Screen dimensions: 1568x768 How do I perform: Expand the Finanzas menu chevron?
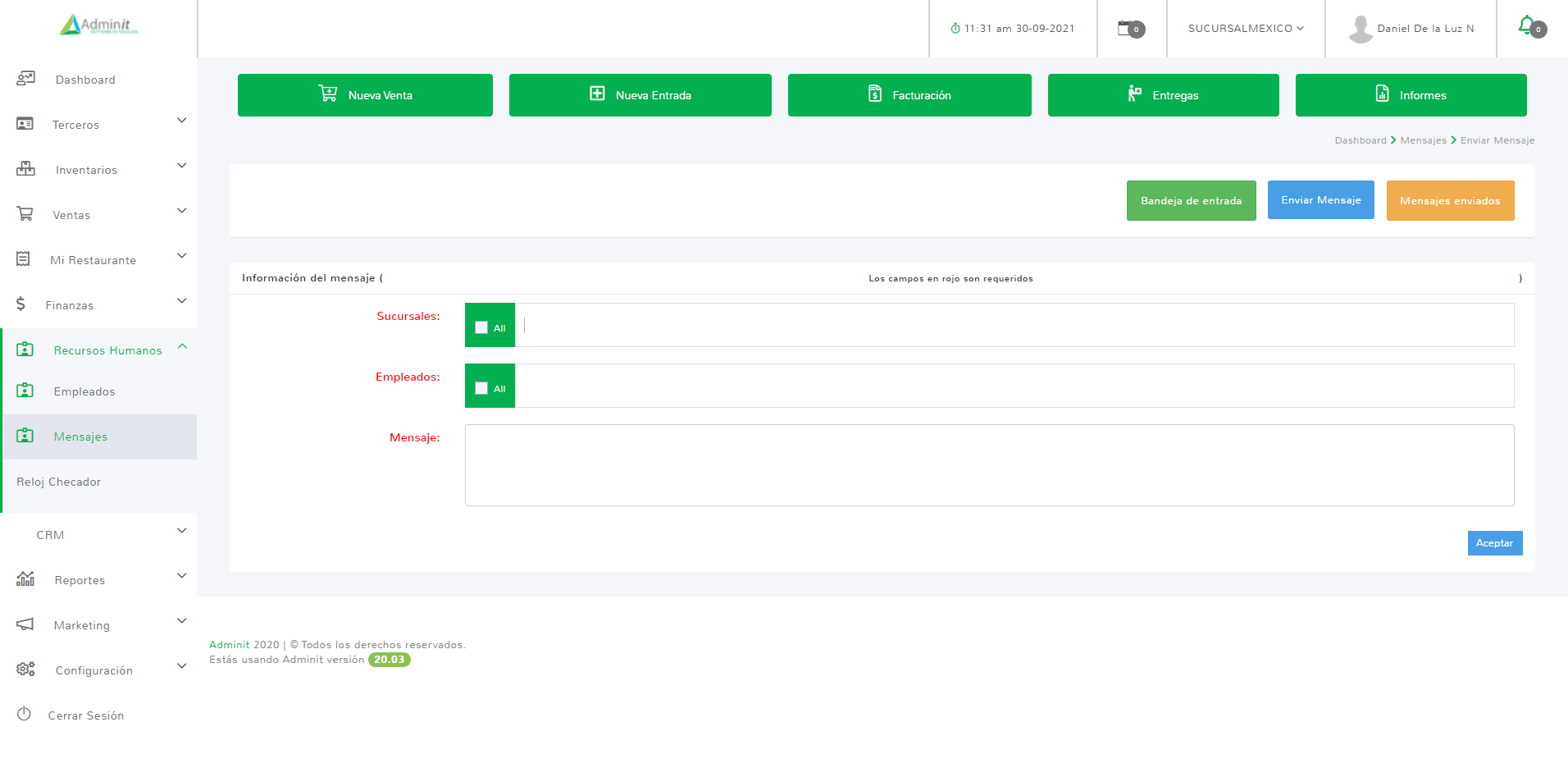[182, 301]
